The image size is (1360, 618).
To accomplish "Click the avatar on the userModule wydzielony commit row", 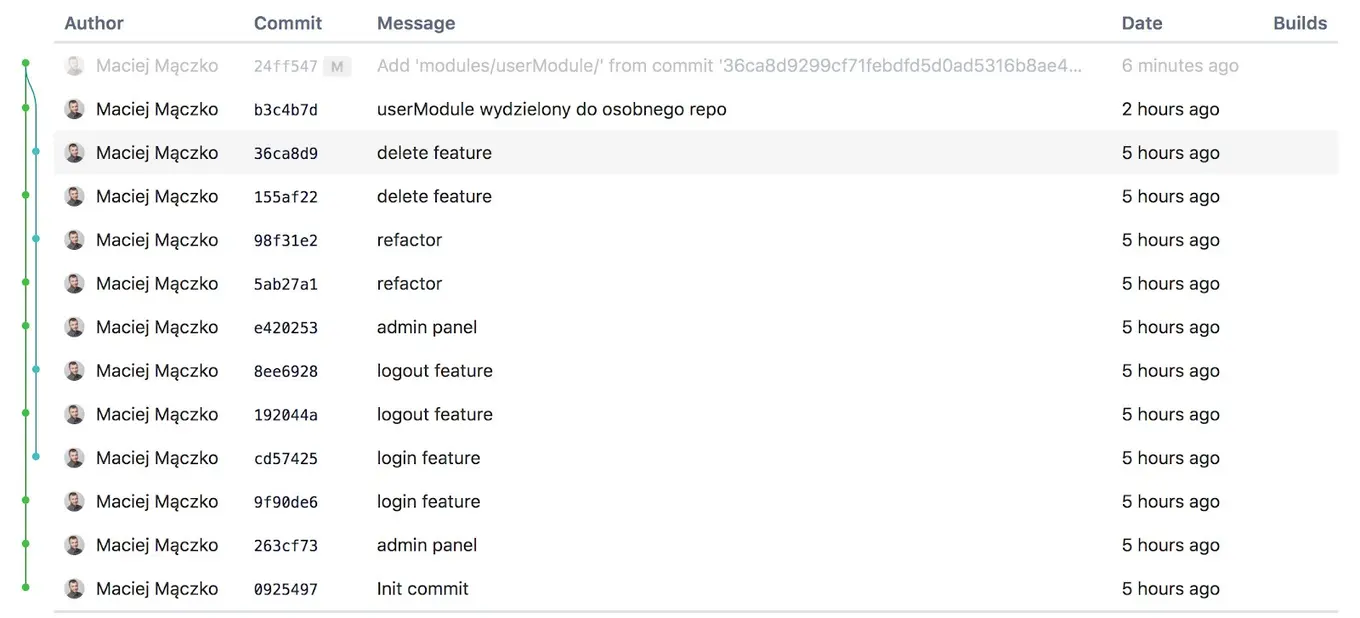I will (74, 109).
